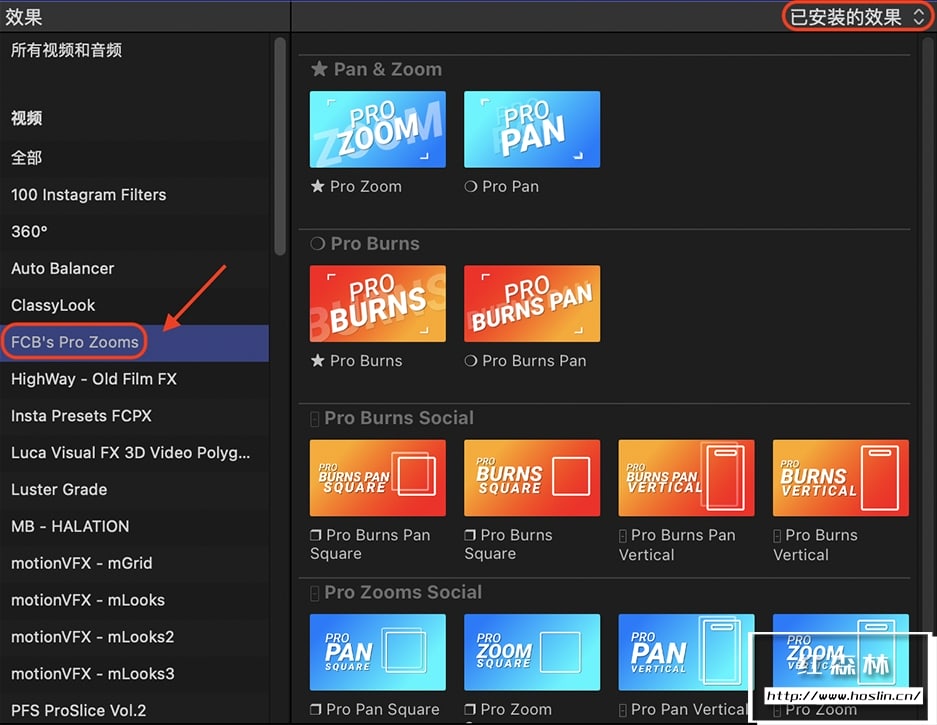Click the 效果 panel title
This screenshot has height=725, width=937.
point(24,17)
